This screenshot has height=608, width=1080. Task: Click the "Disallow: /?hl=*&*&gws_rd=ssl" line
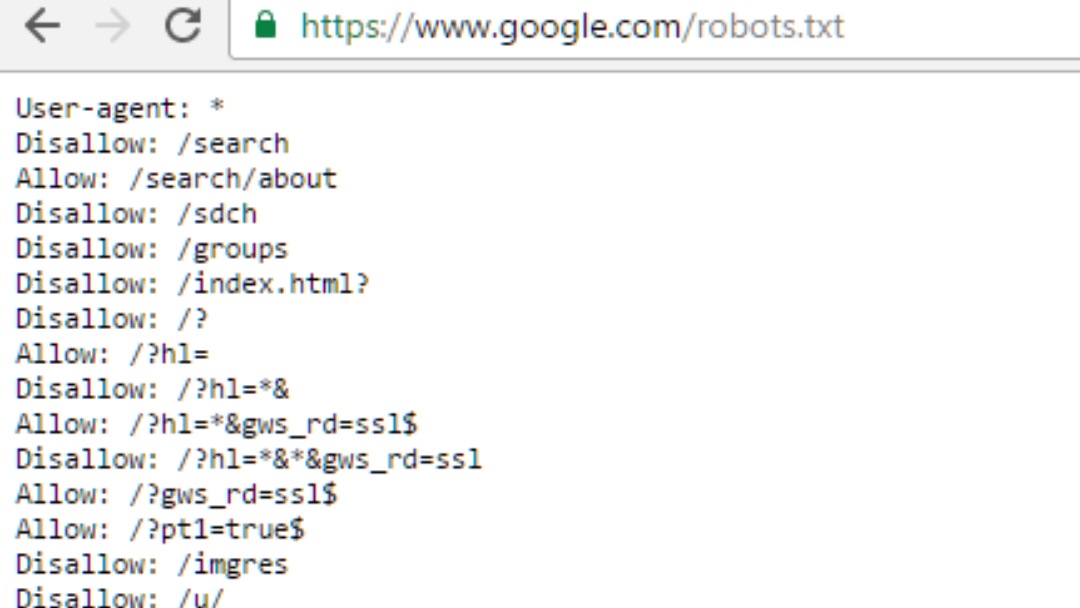(x=248, y=459)
